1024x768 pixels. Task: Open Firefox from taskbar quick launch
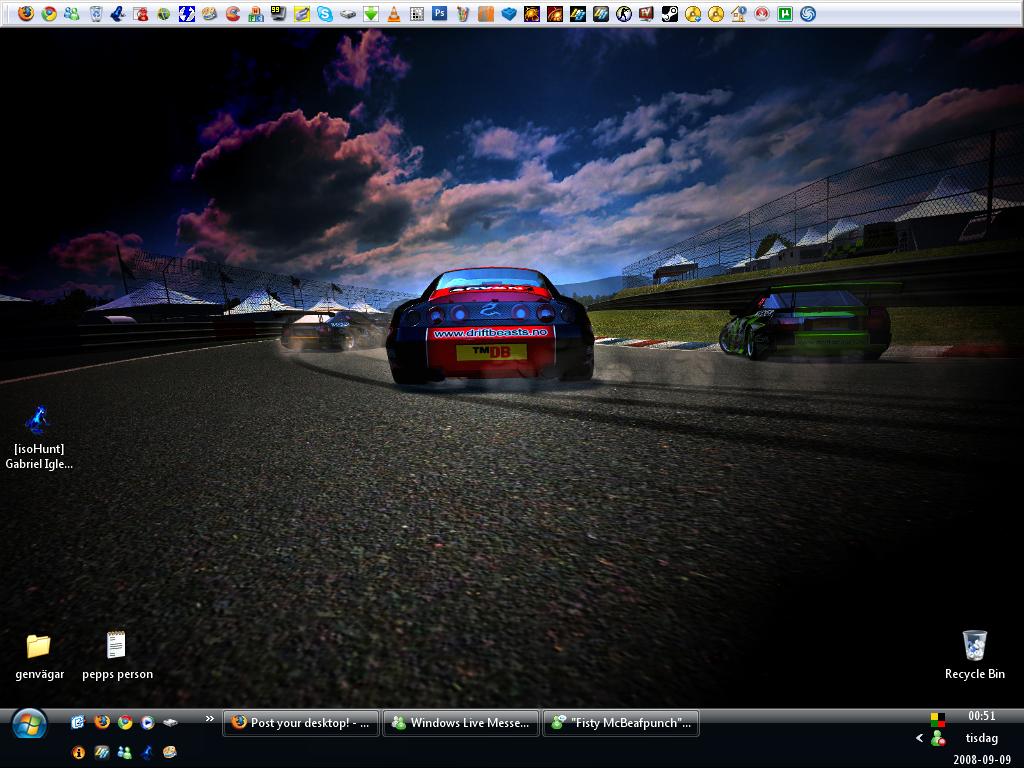click(102, 722)
